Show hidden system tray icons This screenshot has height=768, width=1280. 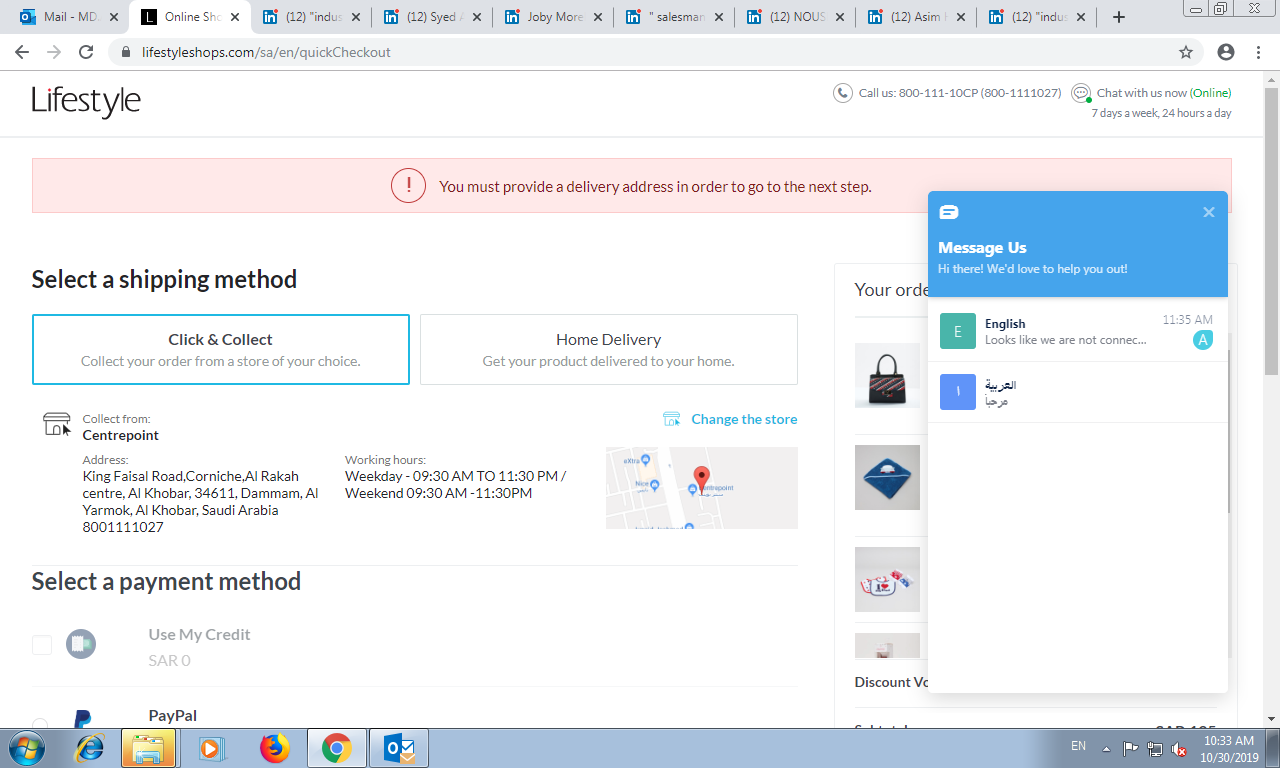[x=1106, y=748]
